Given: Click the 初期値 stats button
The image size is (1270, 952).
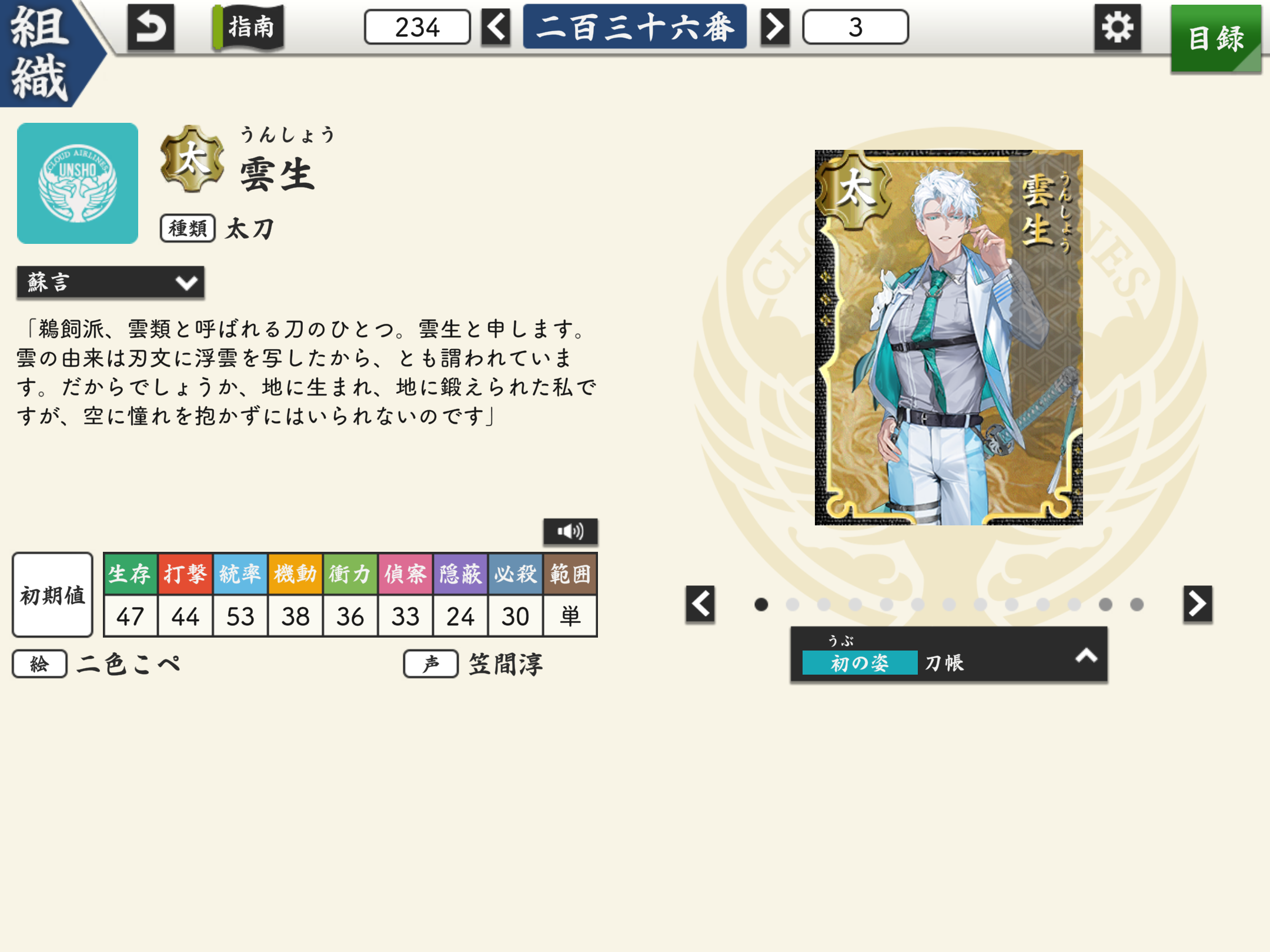Looking at the screenshot, I should pyautogui.click(x=53, y=595).
